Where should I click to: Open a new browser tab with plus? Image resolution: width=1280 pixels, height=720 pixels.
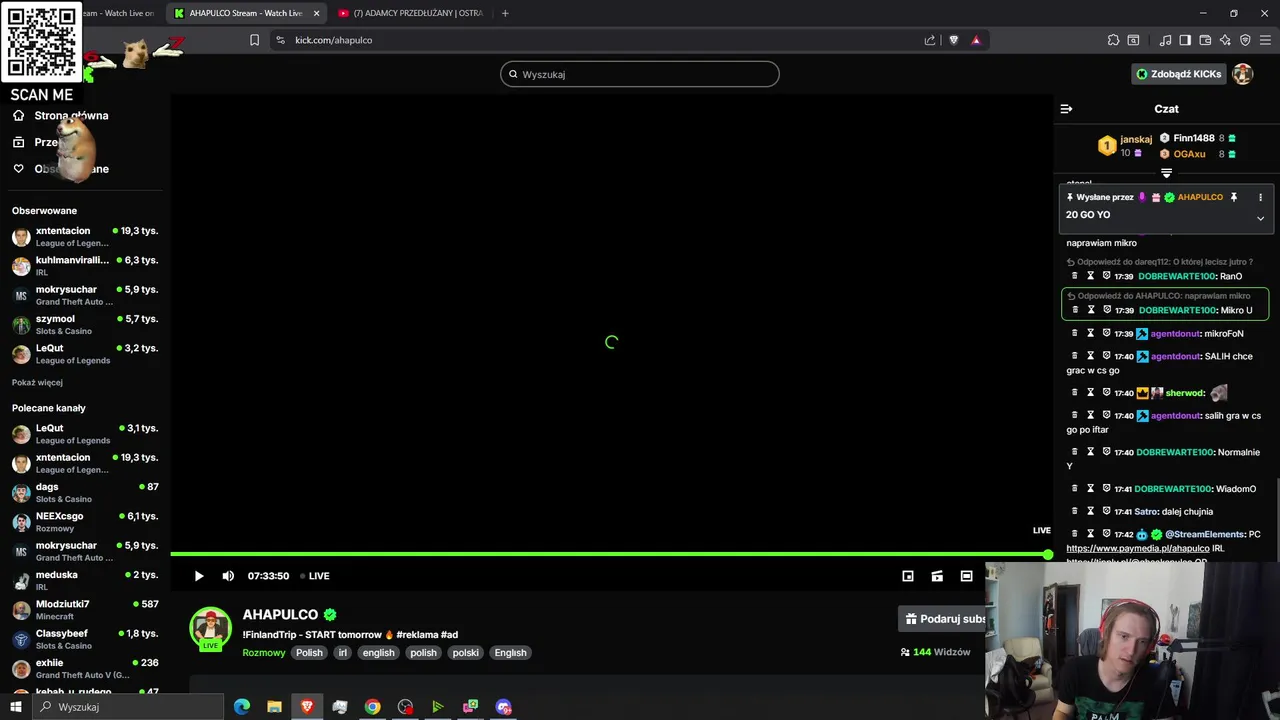[x=505, y=13]
